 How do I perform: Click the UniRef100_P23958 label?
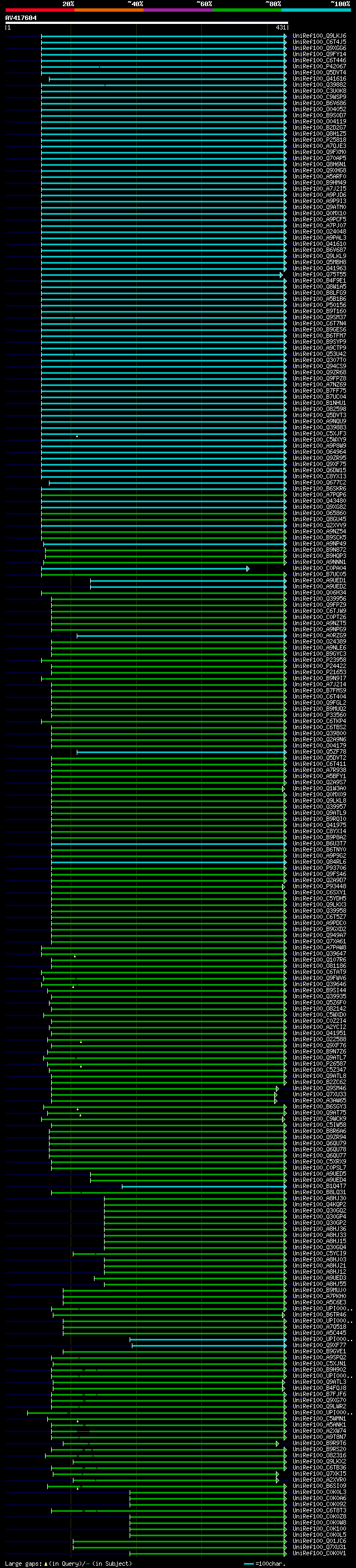[319, 660]
